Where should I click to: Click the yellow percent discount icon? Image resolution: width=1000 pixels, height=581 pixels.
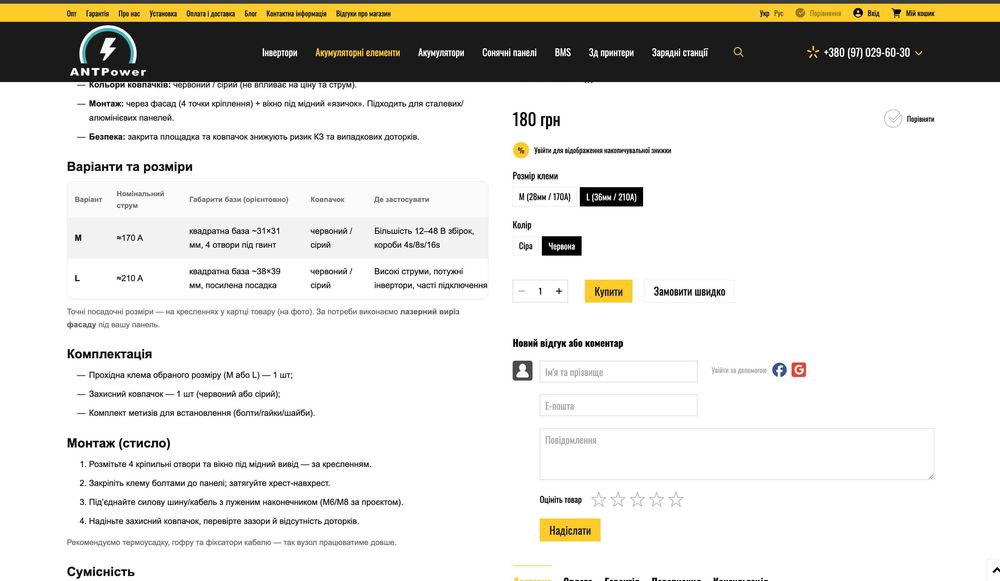520,151
